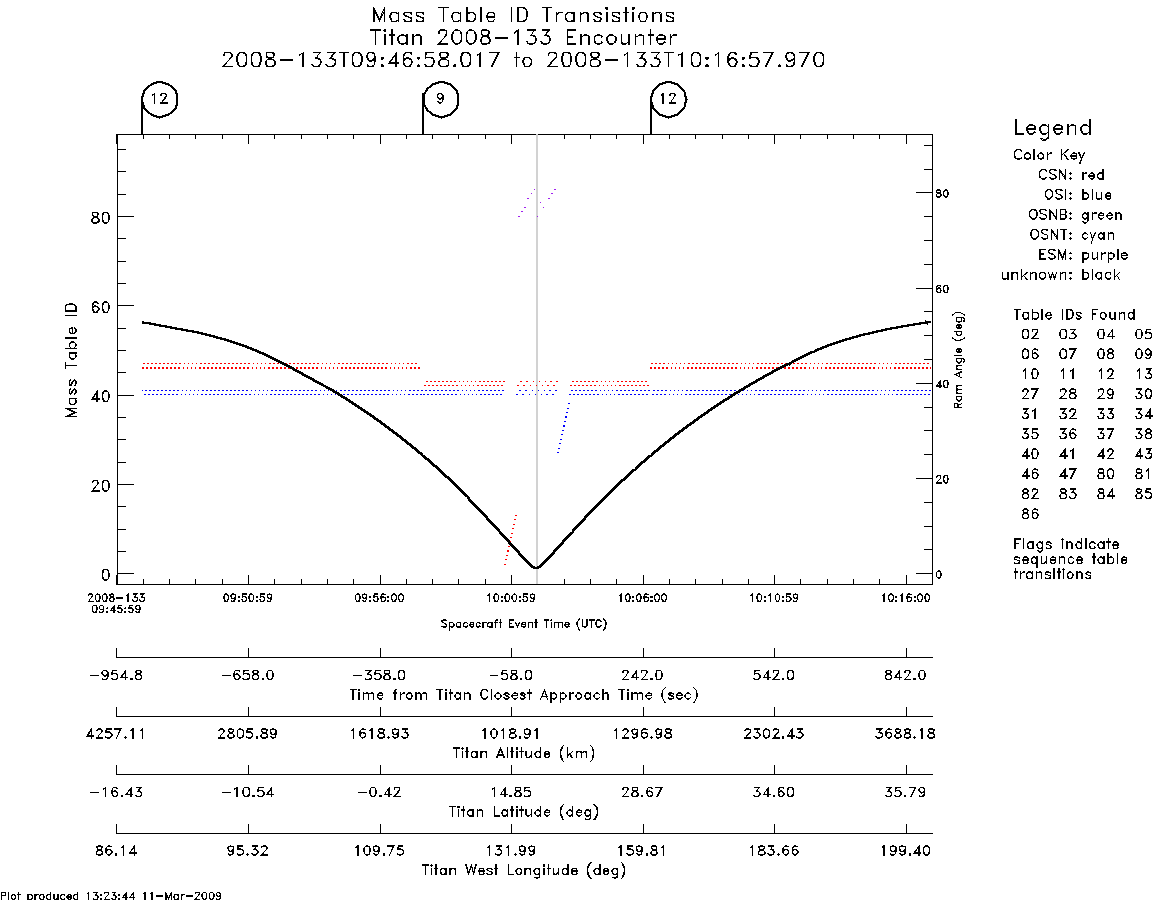Screen dimensions: 1165x900
Task: Click table ID 27 in the legend
Action: click(1030, 394)
